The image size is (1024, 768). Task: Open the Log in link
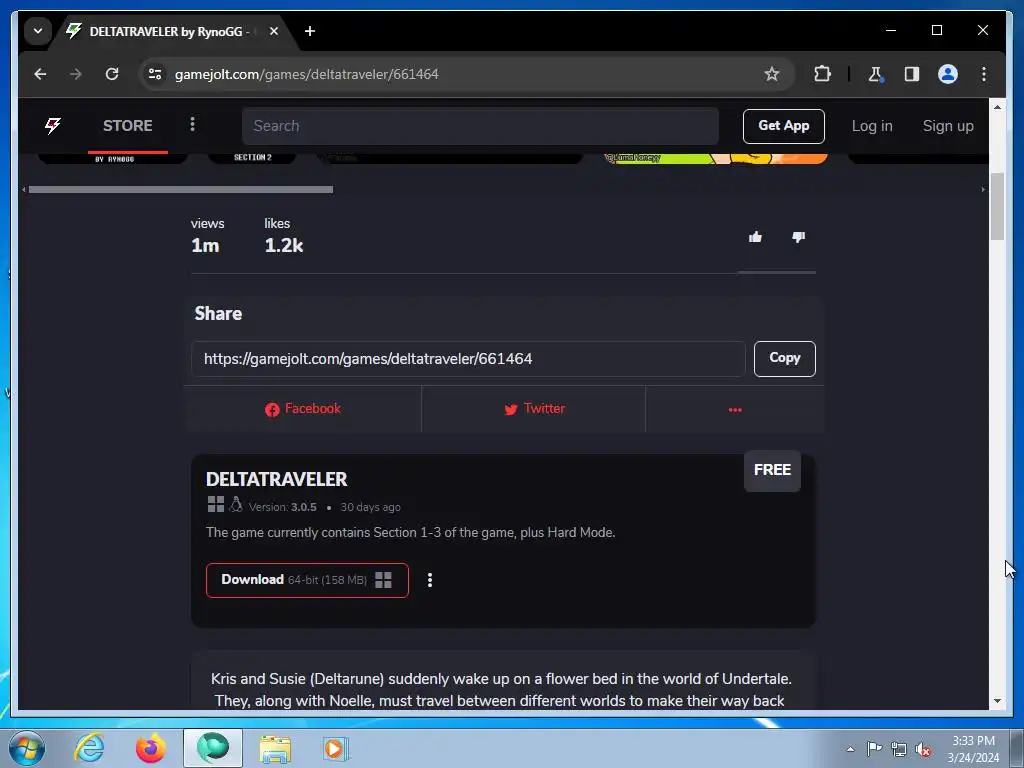pyautogui.click(x=872, y=126)
